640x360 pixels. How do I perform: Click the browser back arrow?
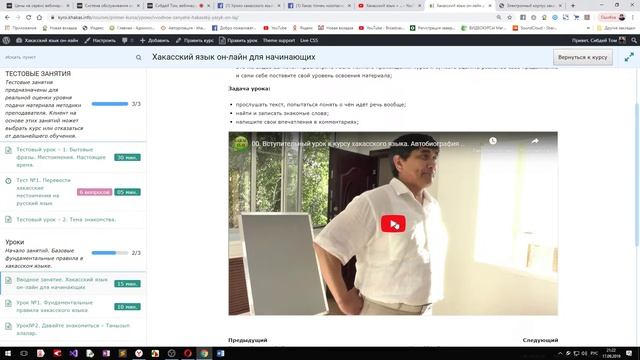click(7, 18)
